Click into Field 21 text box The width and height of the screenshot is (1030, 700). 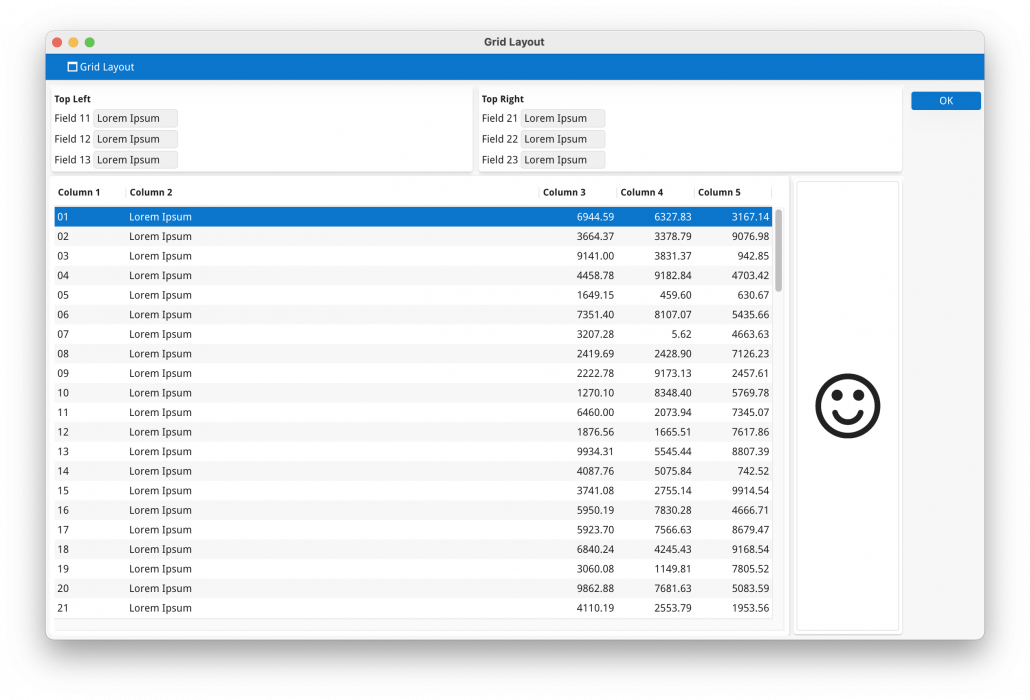pos(562,118)
